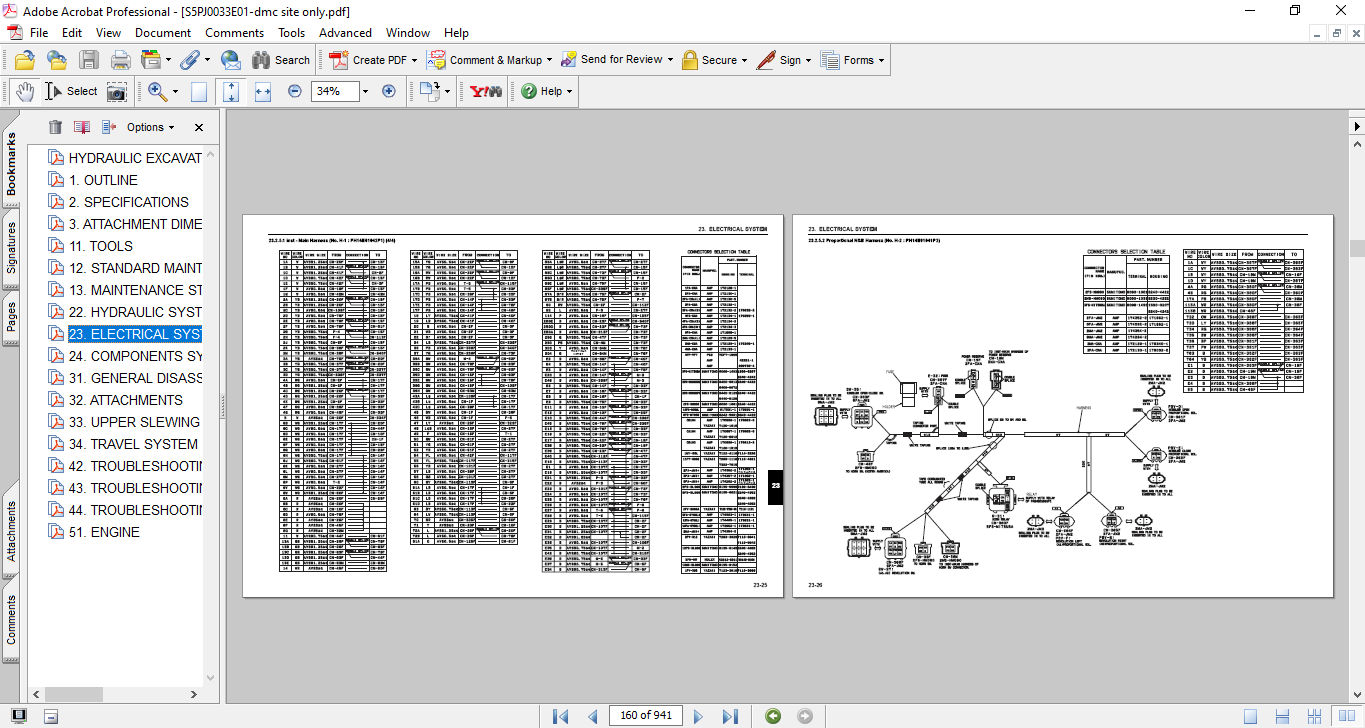
Task: Open the 34. TRAVEL SYSTEM bookmark
Action: point(144,444)
